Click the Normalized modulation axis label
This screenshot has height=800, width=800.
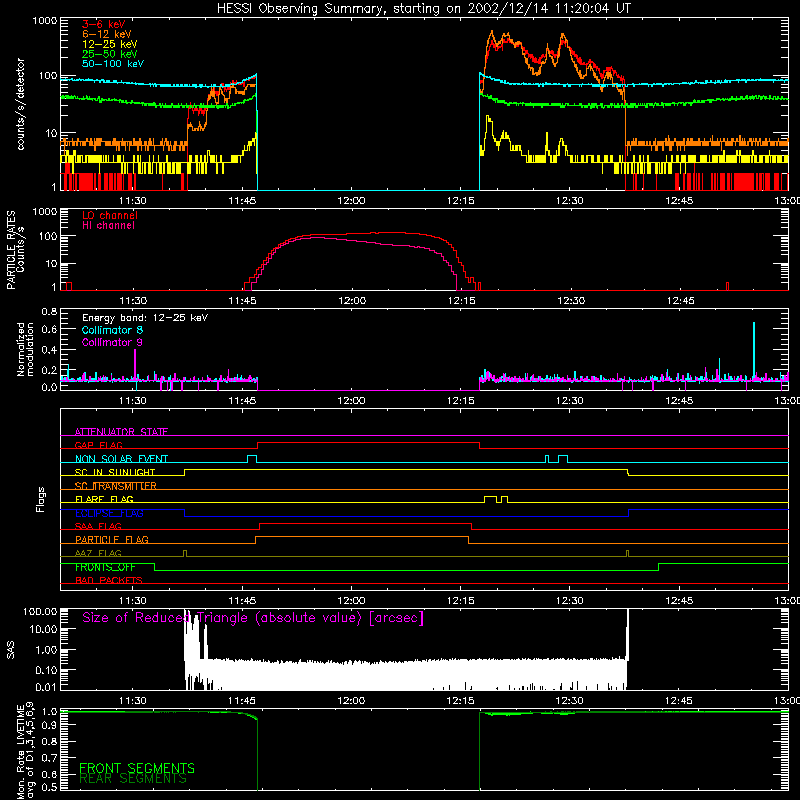click(25, 349)
